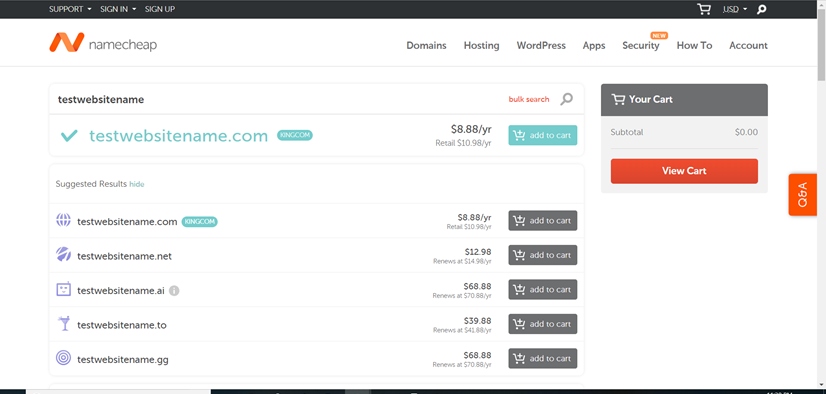Add testwebsitename.ai to cart
Viewport: 826px width, 394px height.
point(543,290)
